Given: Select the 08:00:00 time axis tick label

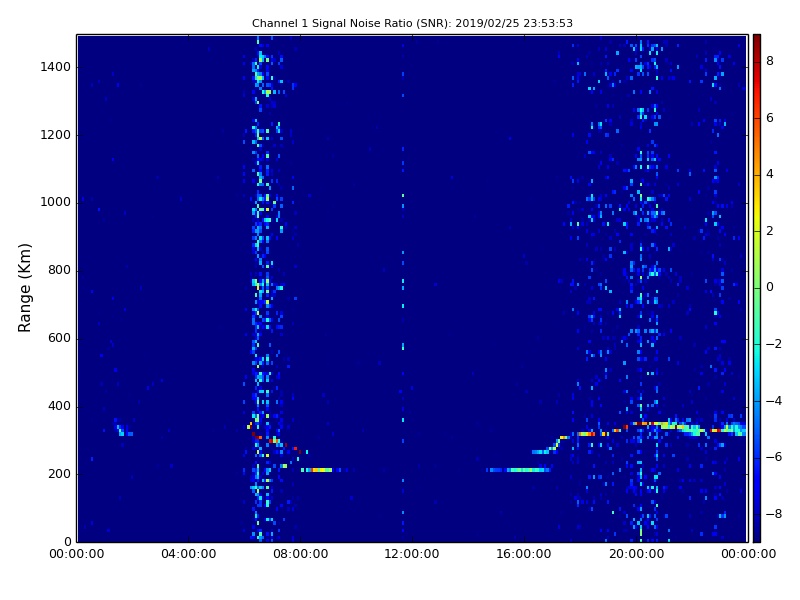Looking at the screenshot, I should pos(301,555).
